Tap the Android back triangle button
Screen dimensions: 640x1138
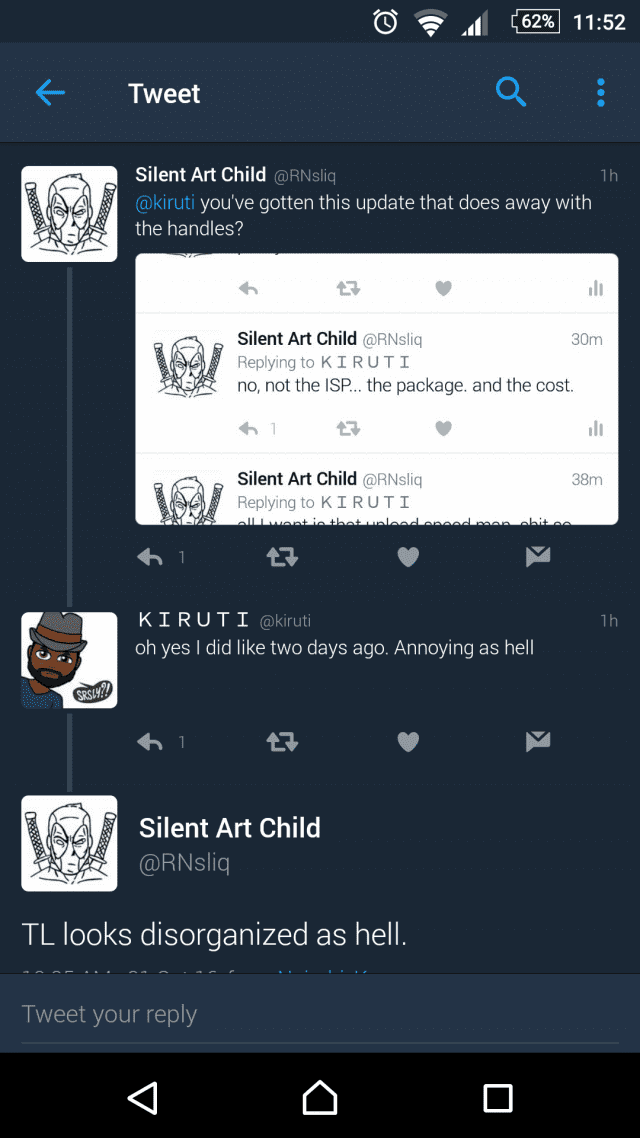(x=143, y=1097)
